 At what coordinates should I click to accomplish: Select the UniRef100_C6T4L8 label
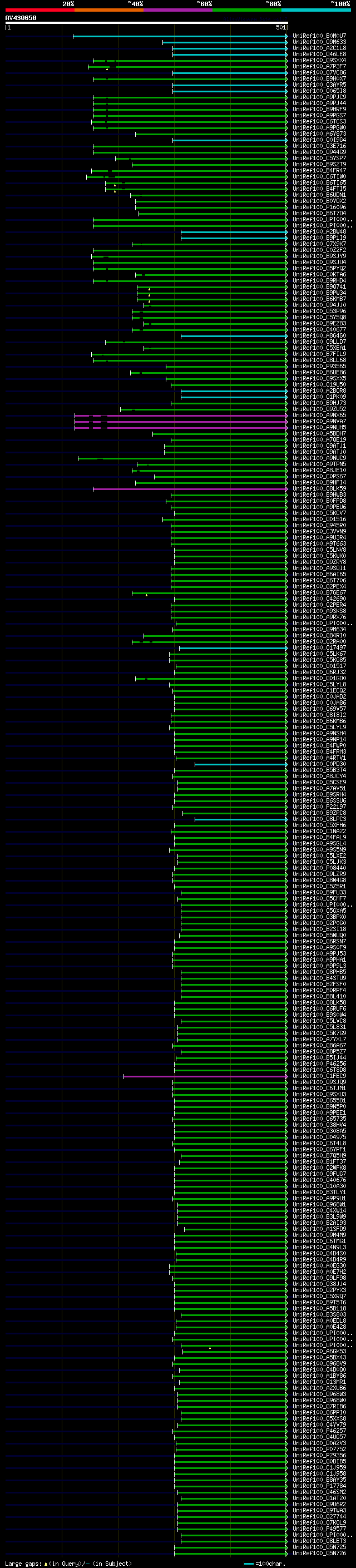(319, 1144)
